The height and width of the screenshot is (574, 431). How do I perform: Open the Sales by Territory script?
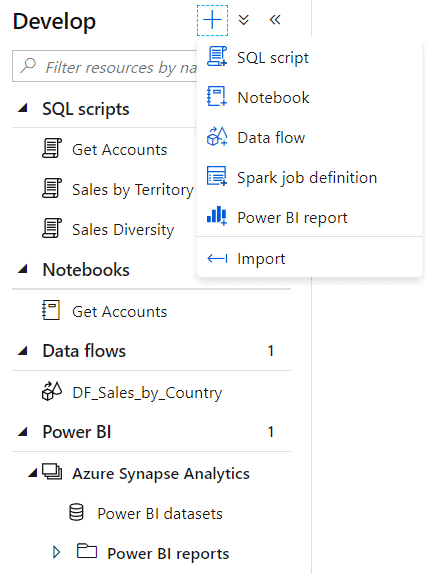(133, 190)
